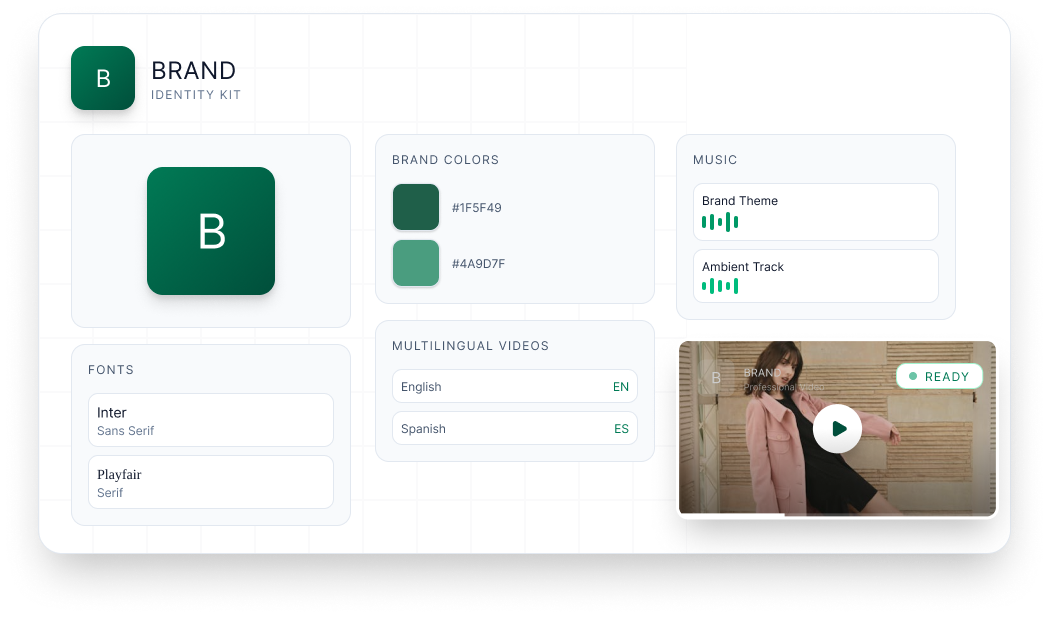Select the large B brand mark preview
Viewport: 1049px width, 617px height.
[x=210, y=231]
